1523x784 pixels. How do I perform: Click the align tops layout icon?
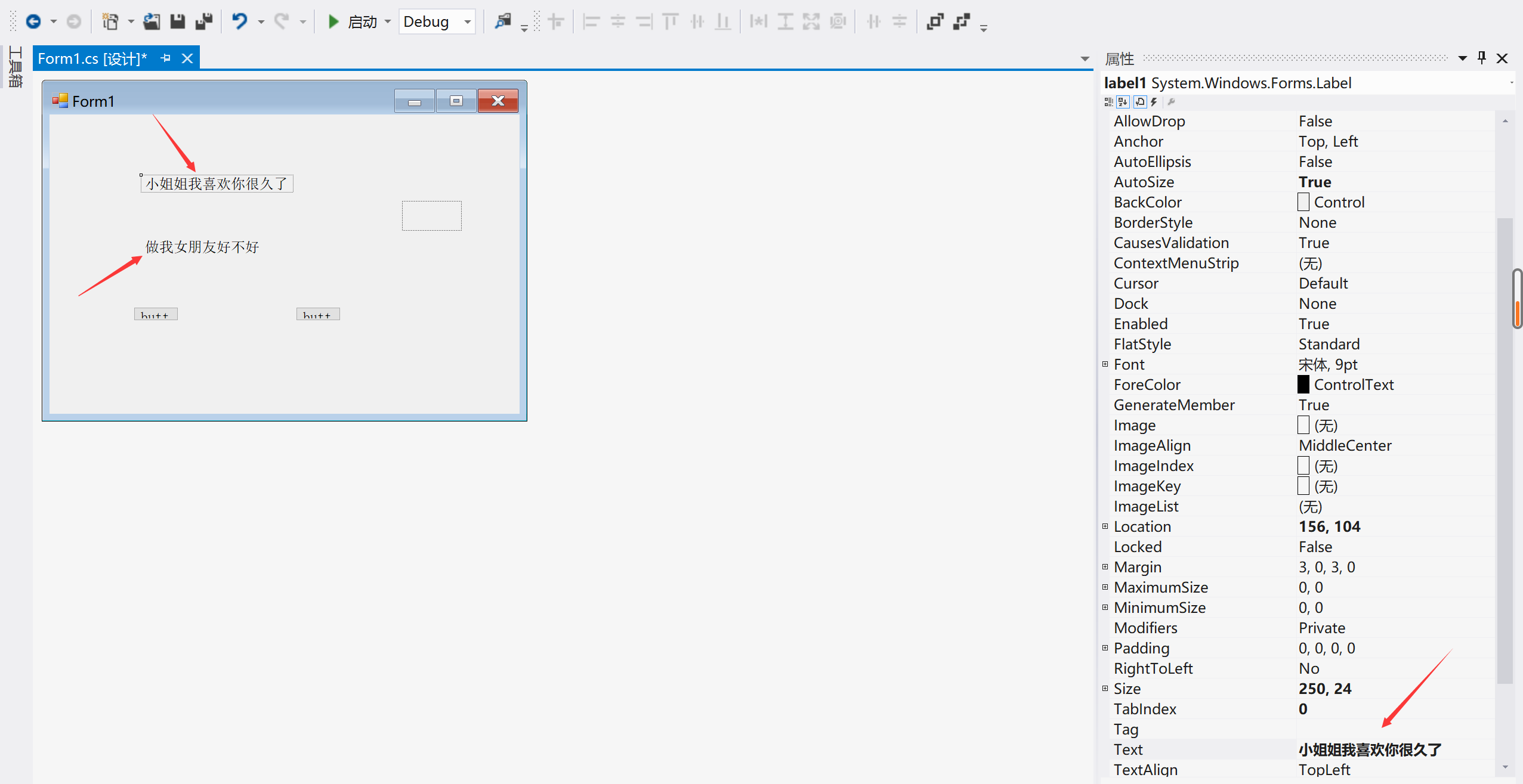coord(671,22)
